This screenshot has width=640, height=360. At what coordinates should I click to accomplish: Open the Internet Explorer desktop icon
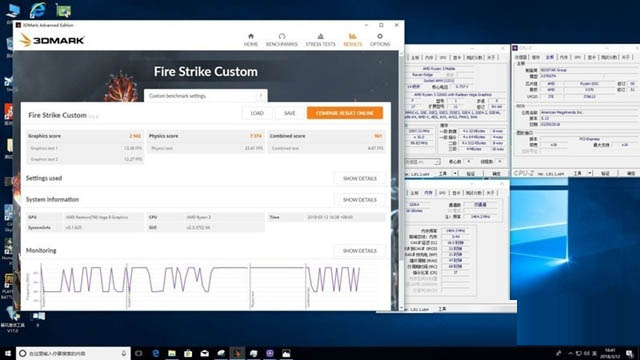[38, 10]
